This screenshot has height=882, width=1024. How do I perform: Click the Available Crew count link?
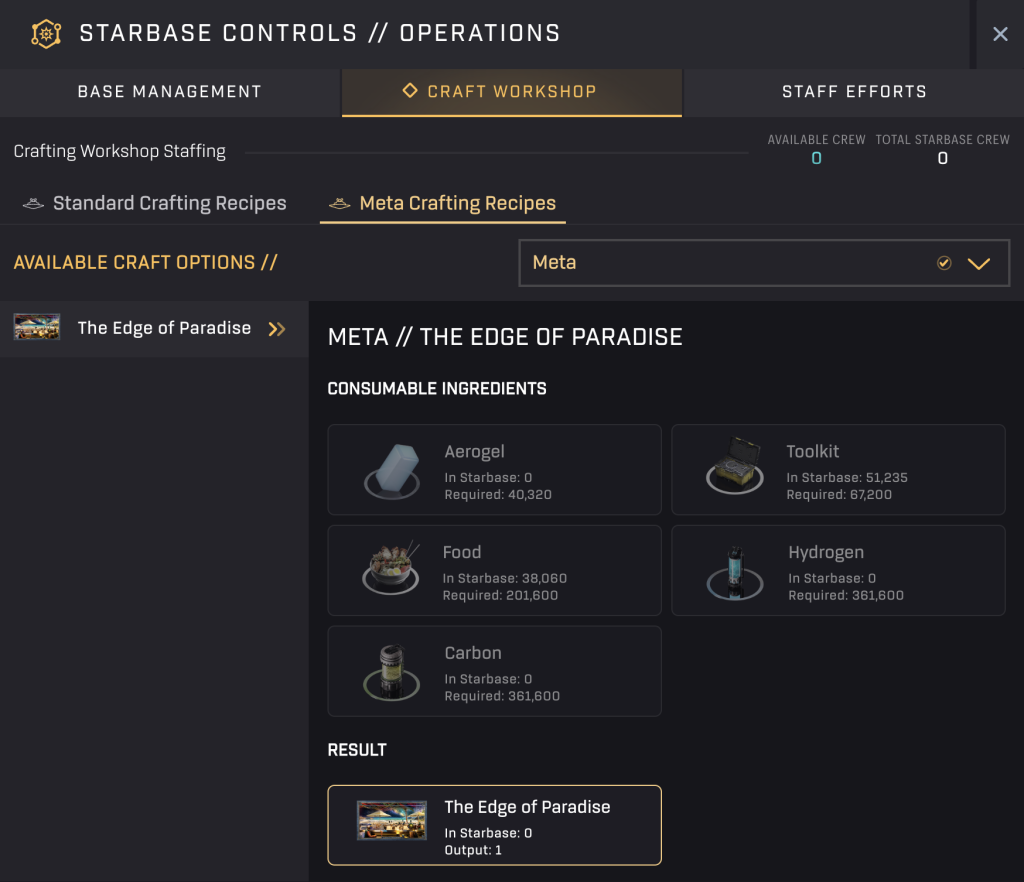click(817, 157)
